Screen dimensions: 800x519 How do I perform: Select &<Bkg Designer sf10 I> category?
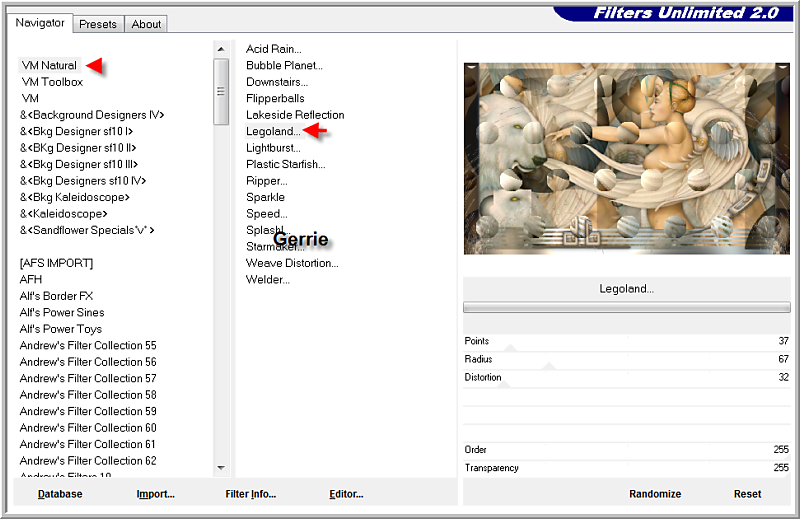77,131
